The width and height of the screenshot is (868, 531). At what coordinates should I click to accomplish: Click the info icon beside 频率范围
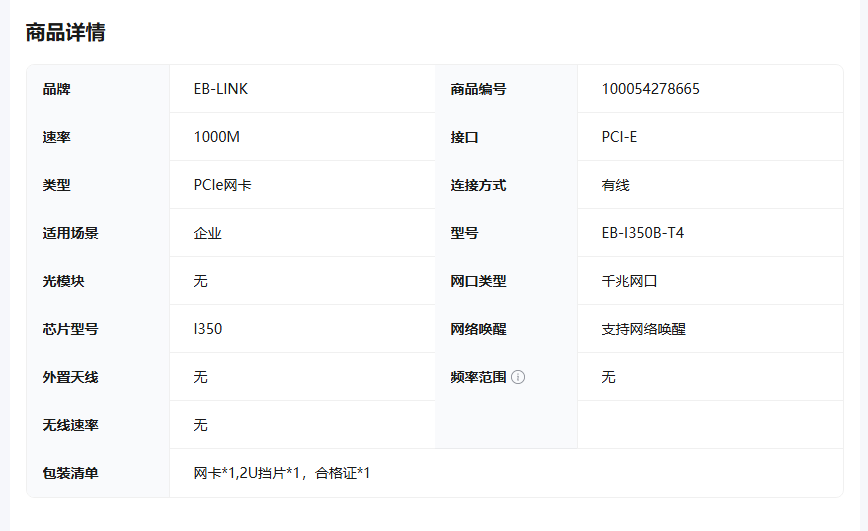tap(518, 377)
